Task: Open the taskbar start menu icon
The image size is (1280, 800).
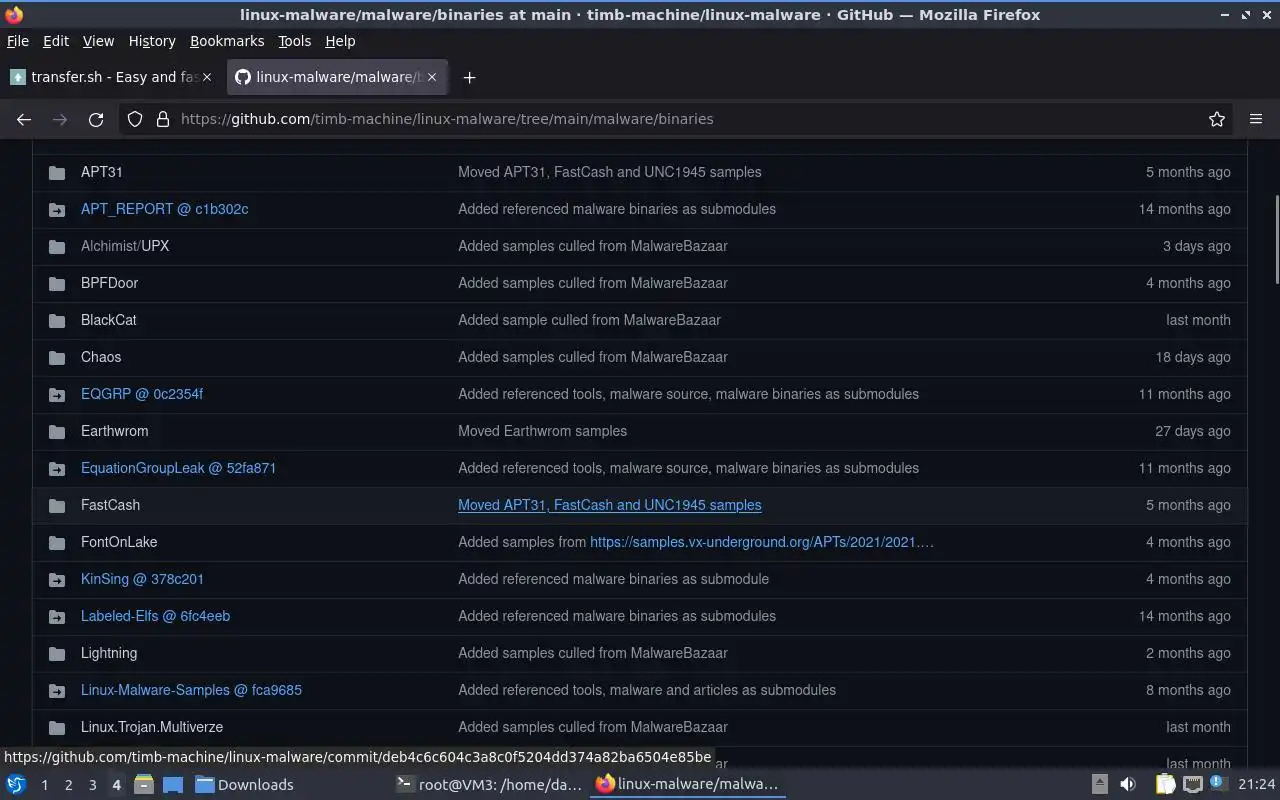Action: tap(16, 784)
